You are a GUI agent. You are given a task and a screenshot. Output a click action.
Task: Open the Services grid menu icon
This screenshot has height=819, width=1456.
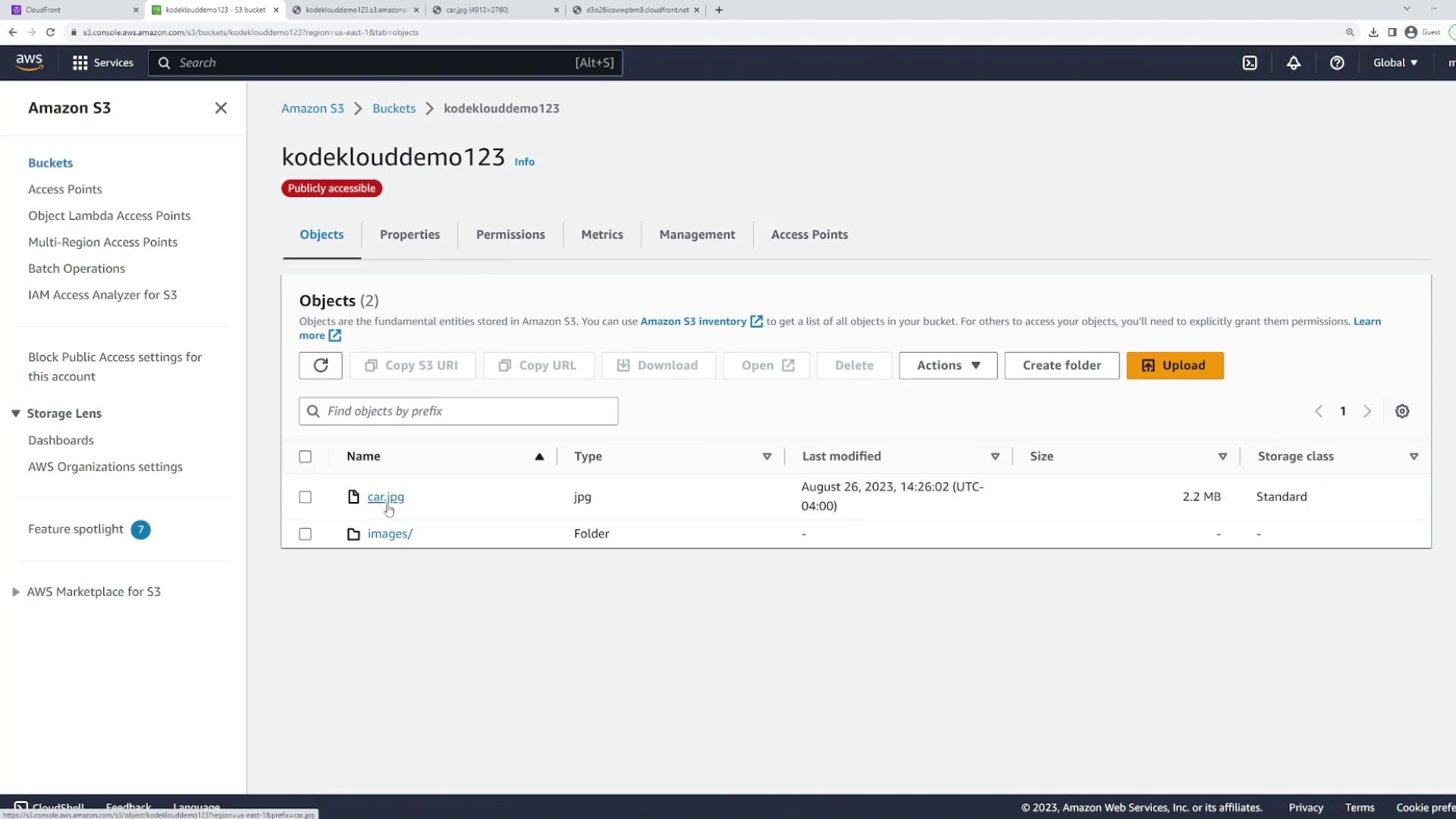click(x=80, y=63)
